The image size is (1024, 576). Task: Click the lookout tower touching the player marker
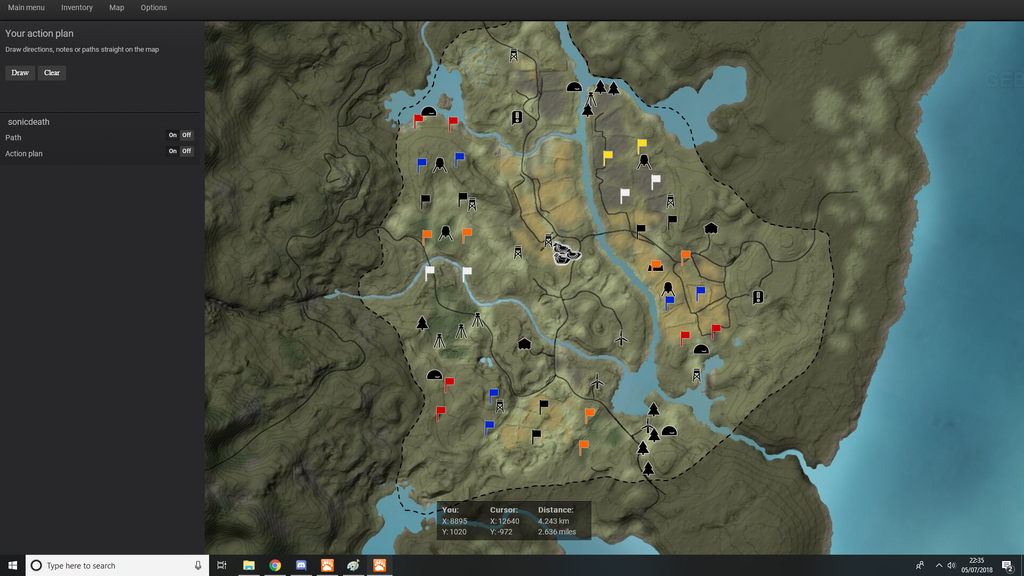(549, 240)
